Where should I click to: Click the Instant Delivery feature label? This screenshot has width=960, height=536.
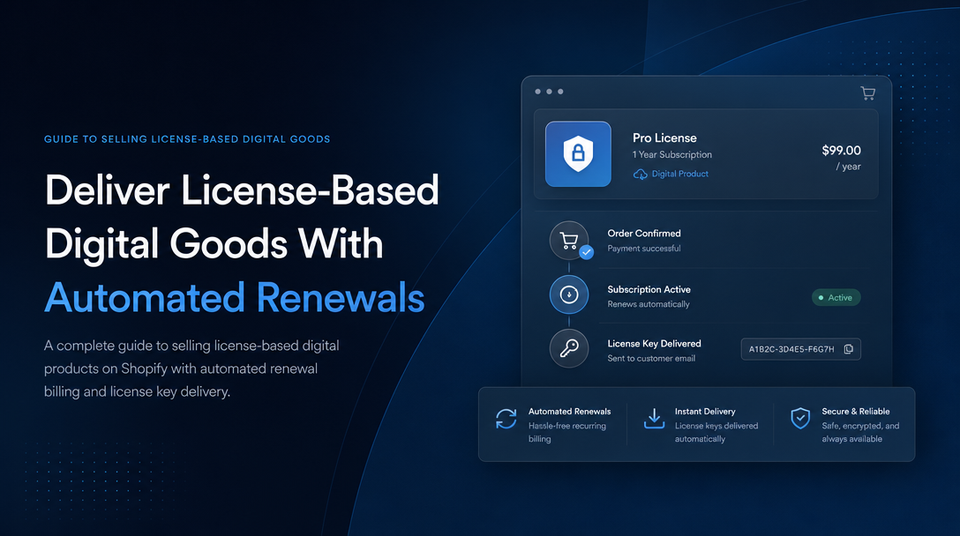click(705, 412)
